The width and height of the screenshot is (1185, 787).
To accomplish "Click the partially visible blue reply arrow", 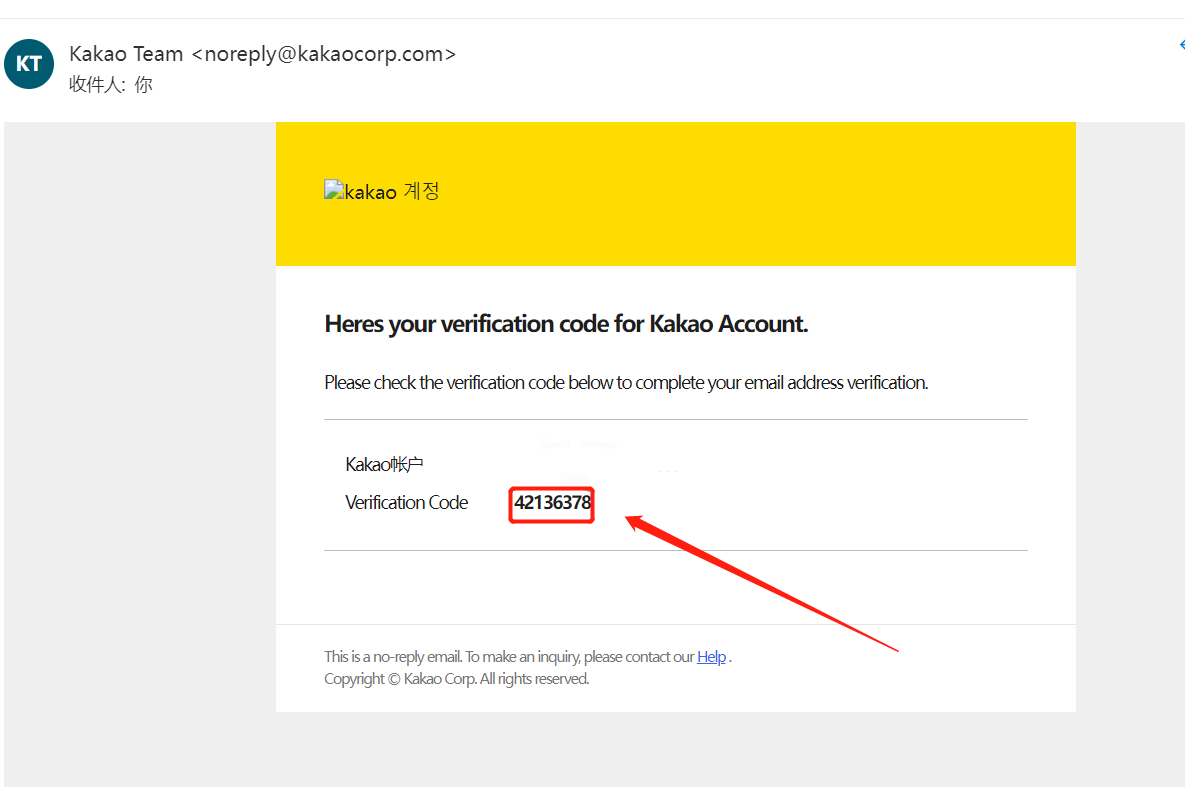I will coord(1181,46).
